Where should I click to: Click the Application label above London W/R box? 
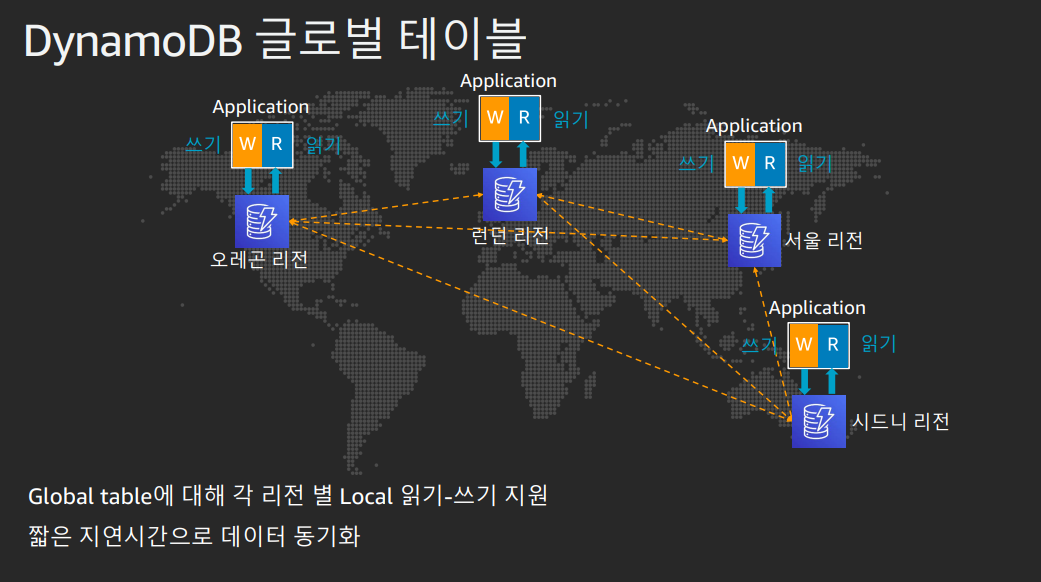(x=509, y=81)
